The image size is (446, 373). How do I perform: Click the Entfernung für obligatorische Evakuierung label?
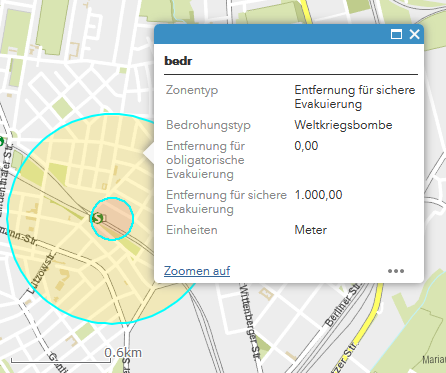[x=206, y=160]
